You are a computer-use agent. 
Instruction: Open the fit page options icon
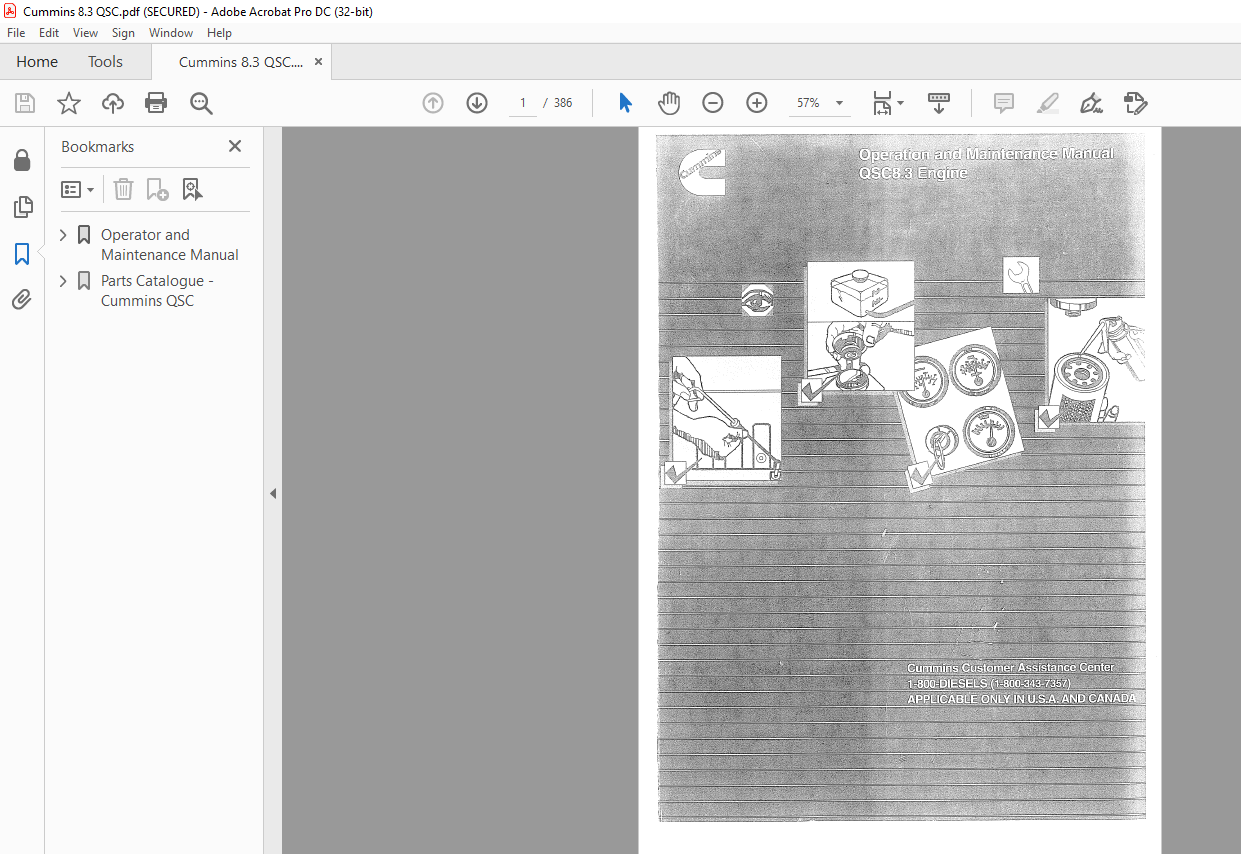point(888,103)
